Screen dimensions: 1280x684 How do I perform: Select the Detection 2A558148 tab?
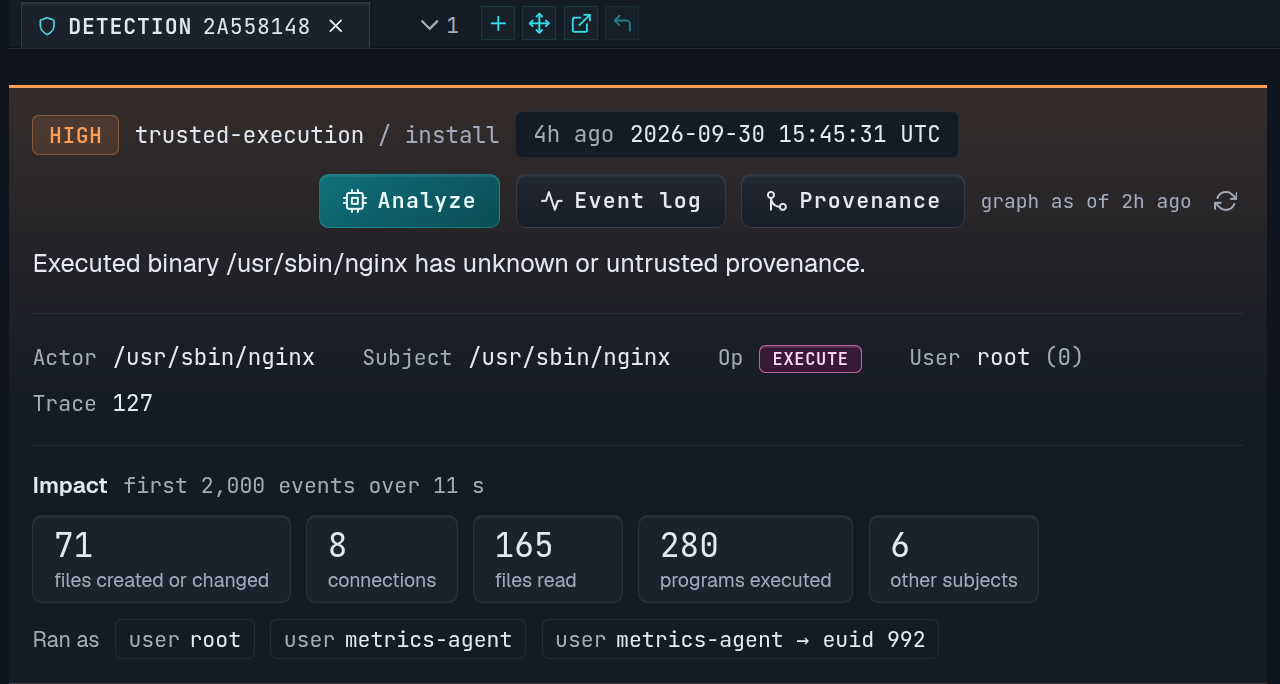pos(196,25)
